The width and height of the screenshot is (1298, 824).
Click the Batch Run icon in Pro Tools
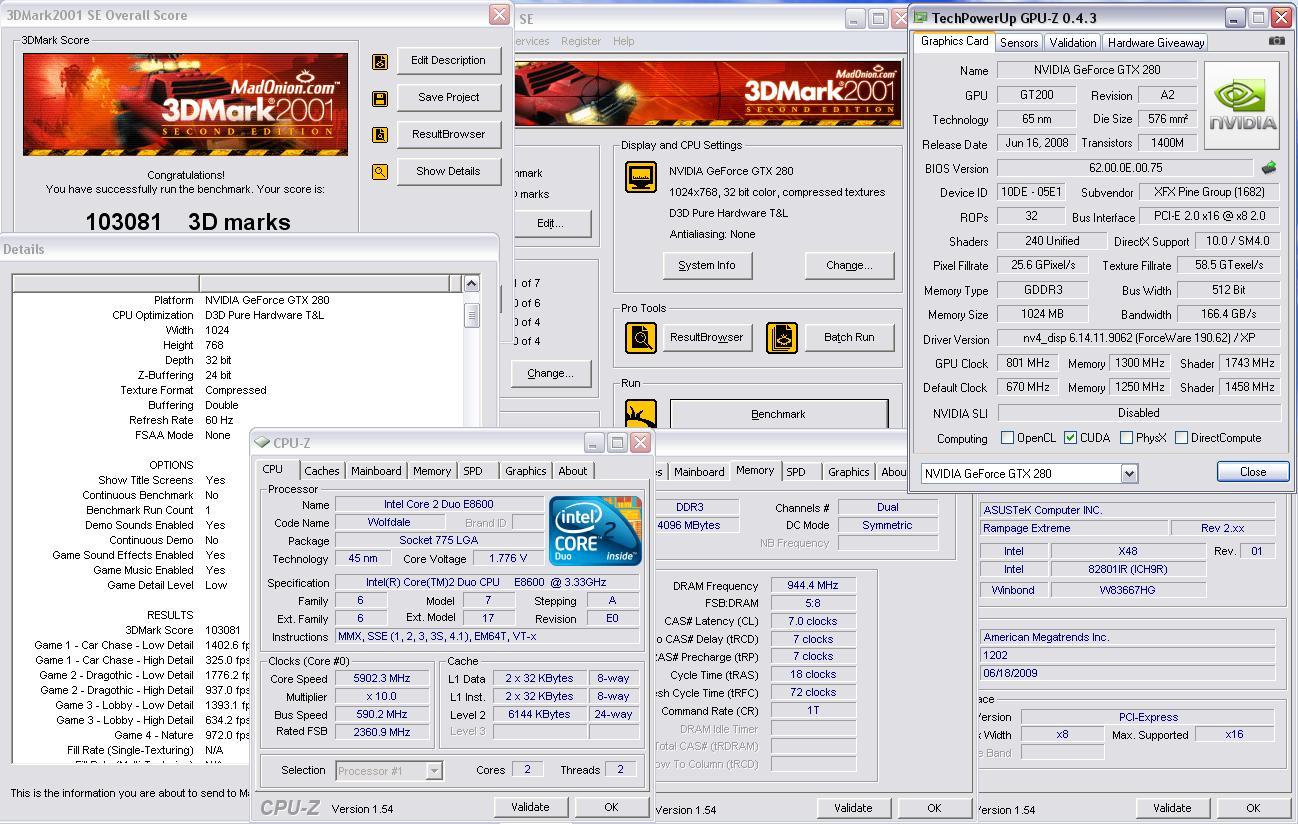[782, 338]
